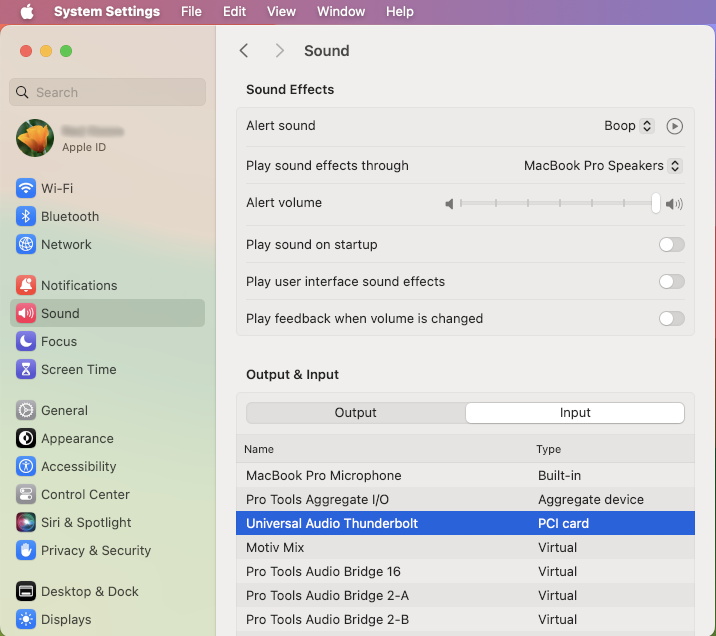716x636 pixels.
Task: Open the Alert sound Boop dropdown
Action: click(629, 126)
